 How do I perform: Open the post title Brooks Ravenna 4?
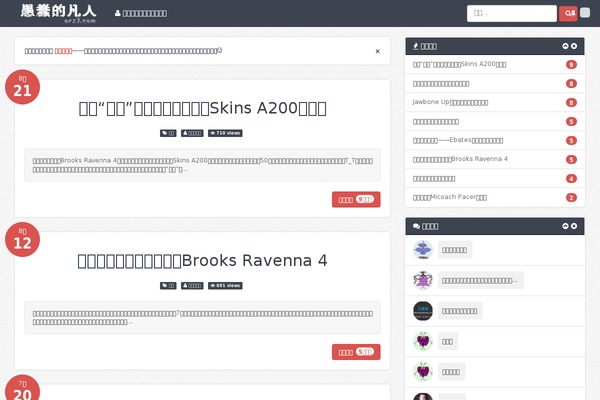202,261
